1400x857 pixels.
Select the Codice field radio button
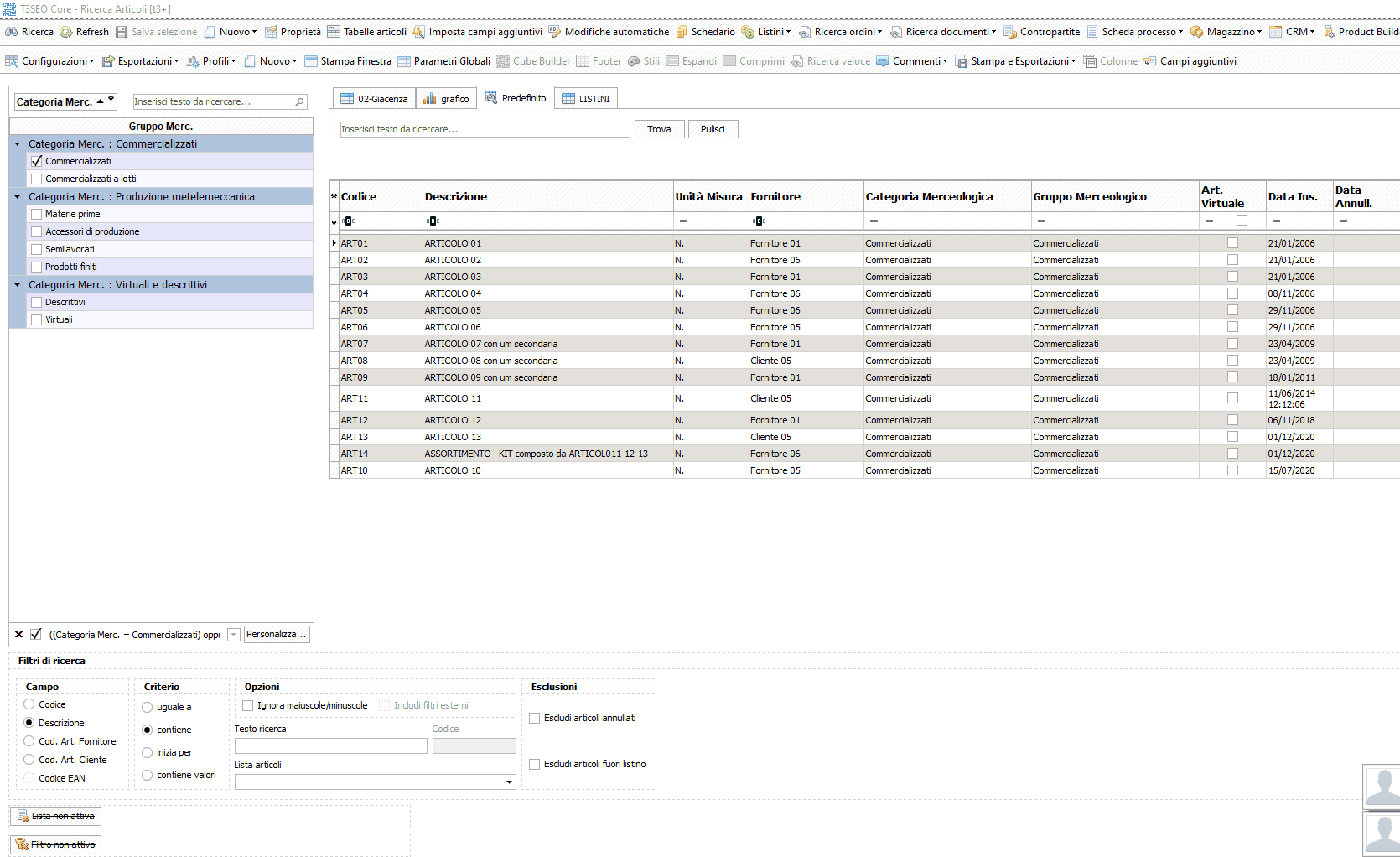point(29,704)
